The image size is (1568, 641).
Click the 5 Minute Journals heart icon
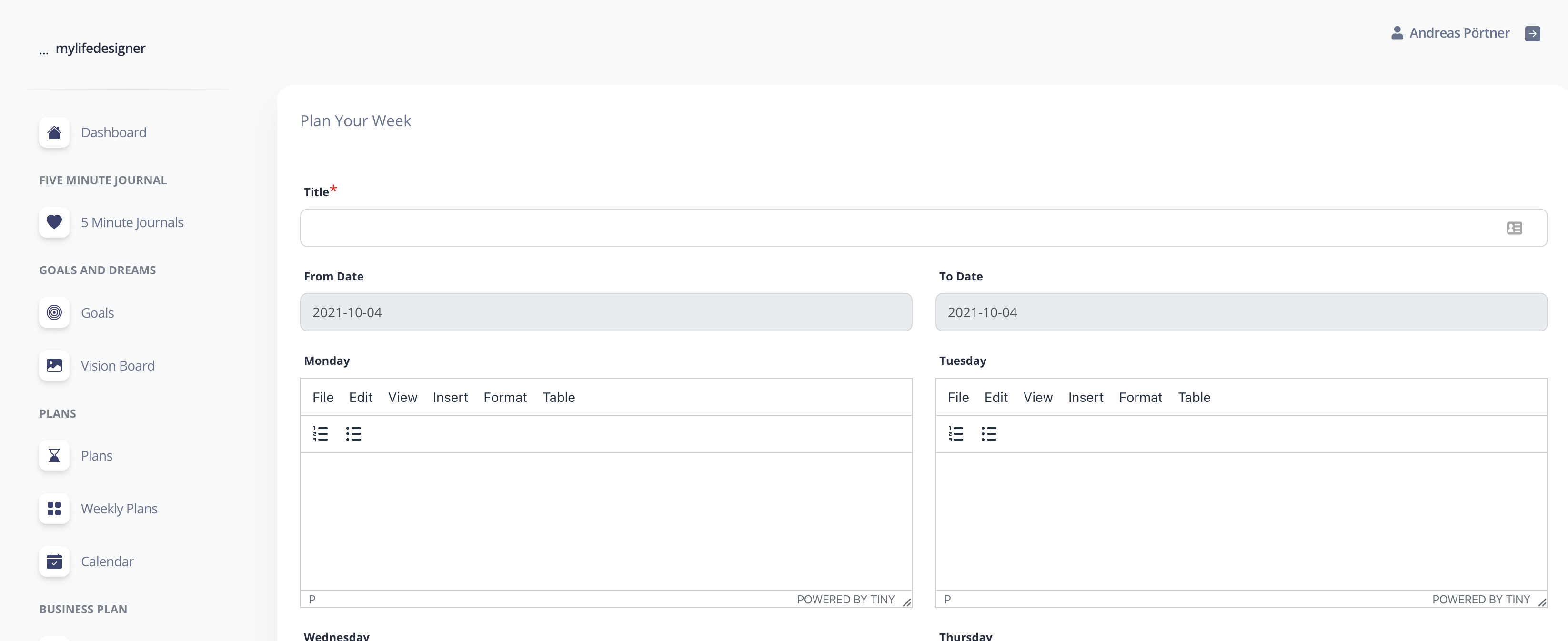tap(54, 222)
